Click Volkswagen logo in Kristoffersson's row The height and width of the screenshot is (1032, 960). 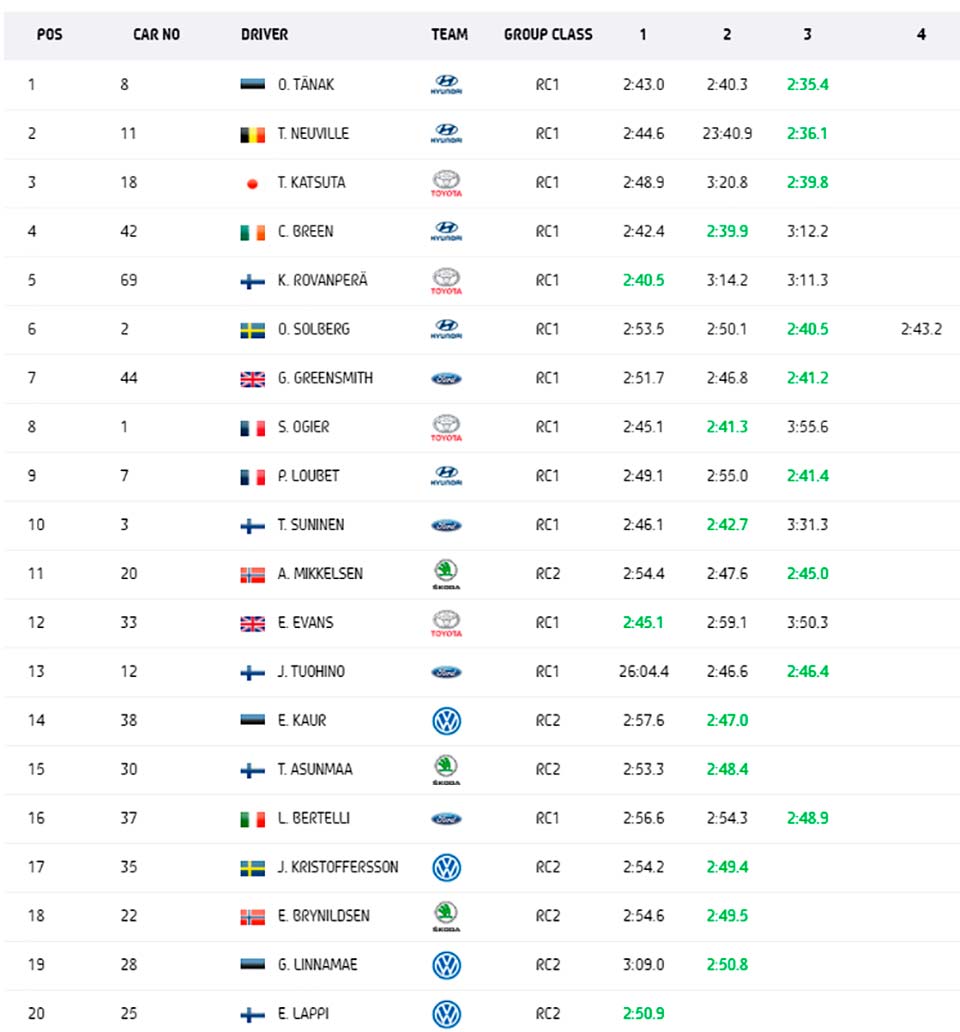446,867
